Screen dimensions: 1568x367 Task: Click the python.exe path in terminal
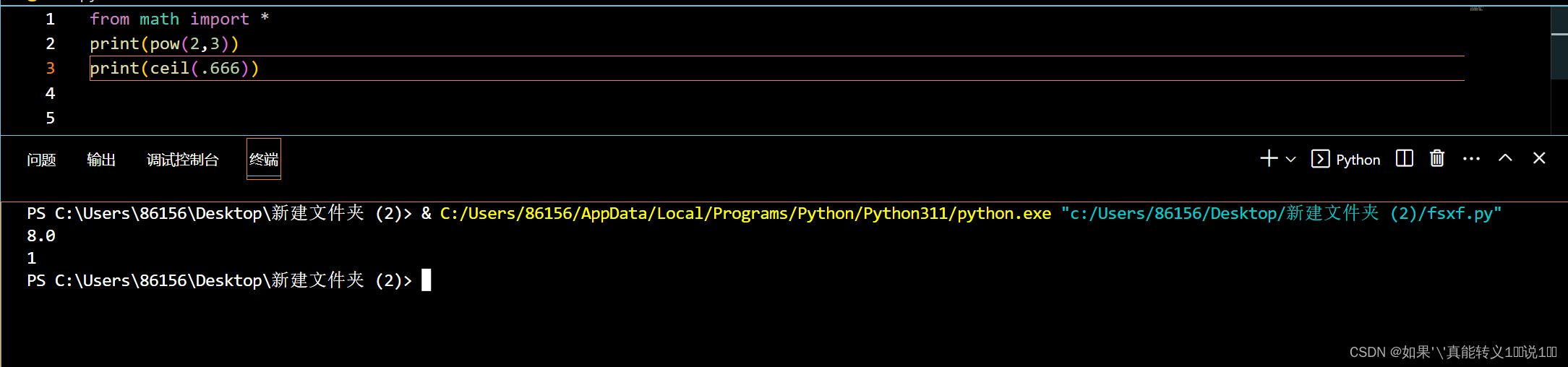(745, 214)
